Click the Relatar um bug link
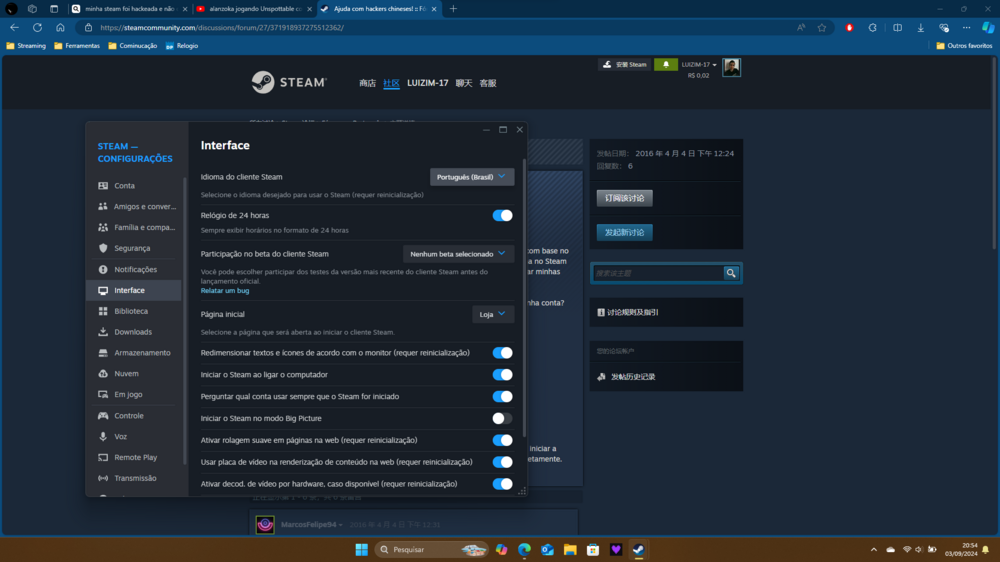Image resolution: width=1000 pixels, height=562 pixels. pos(225,291)
